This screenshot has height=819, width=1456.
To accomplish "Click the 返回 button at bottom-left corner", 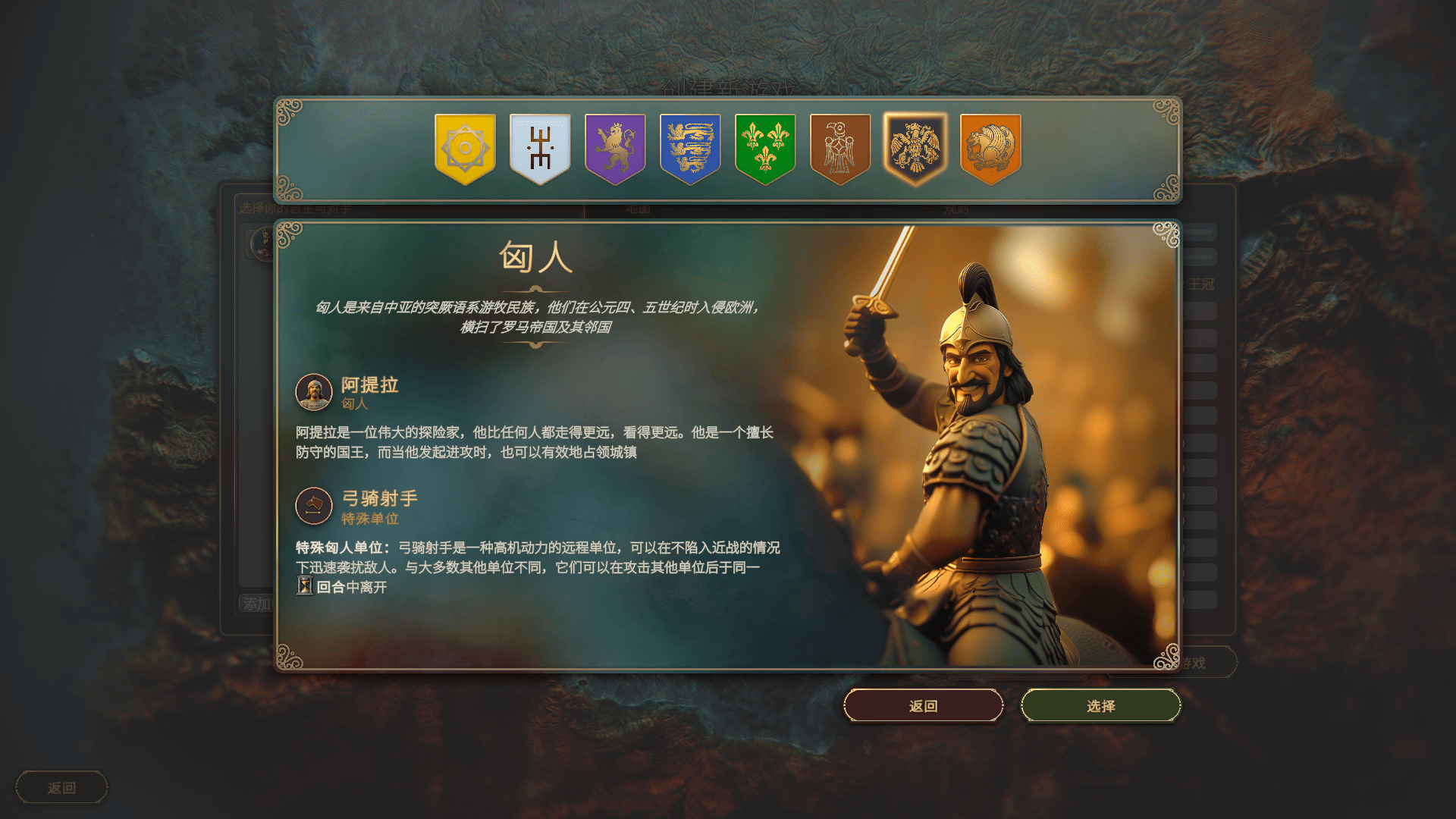I will 61,788.
